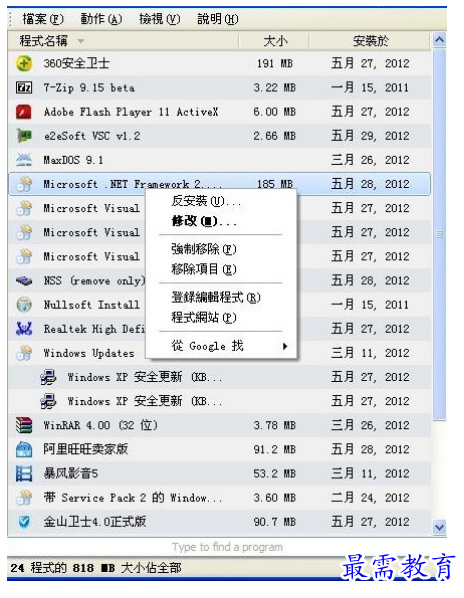Click the Adobe Flash Player 11 ActiveX icon
This screenshot has height=598, width=464.
24,112
